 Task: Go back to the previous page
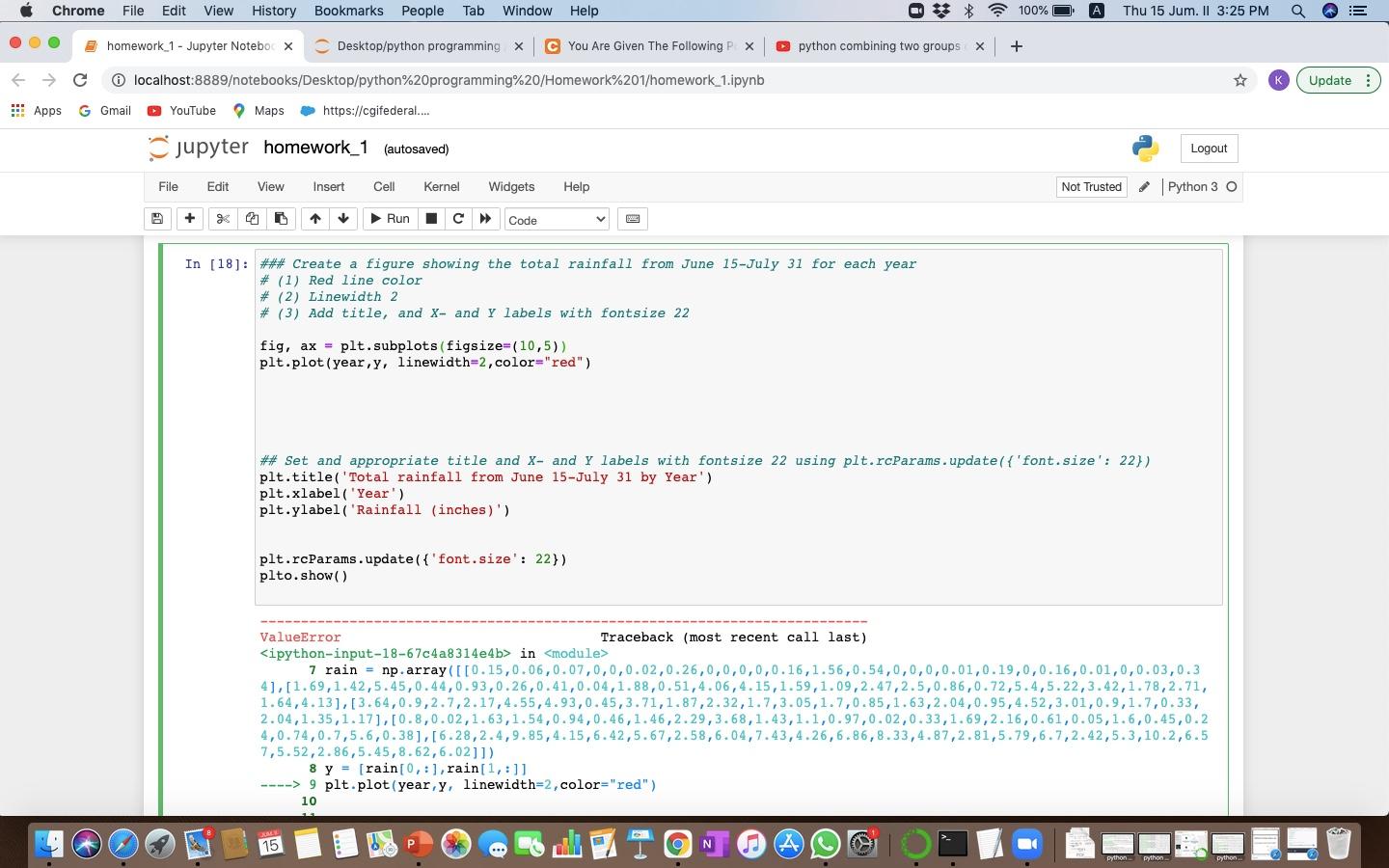[x=17, y=80]
